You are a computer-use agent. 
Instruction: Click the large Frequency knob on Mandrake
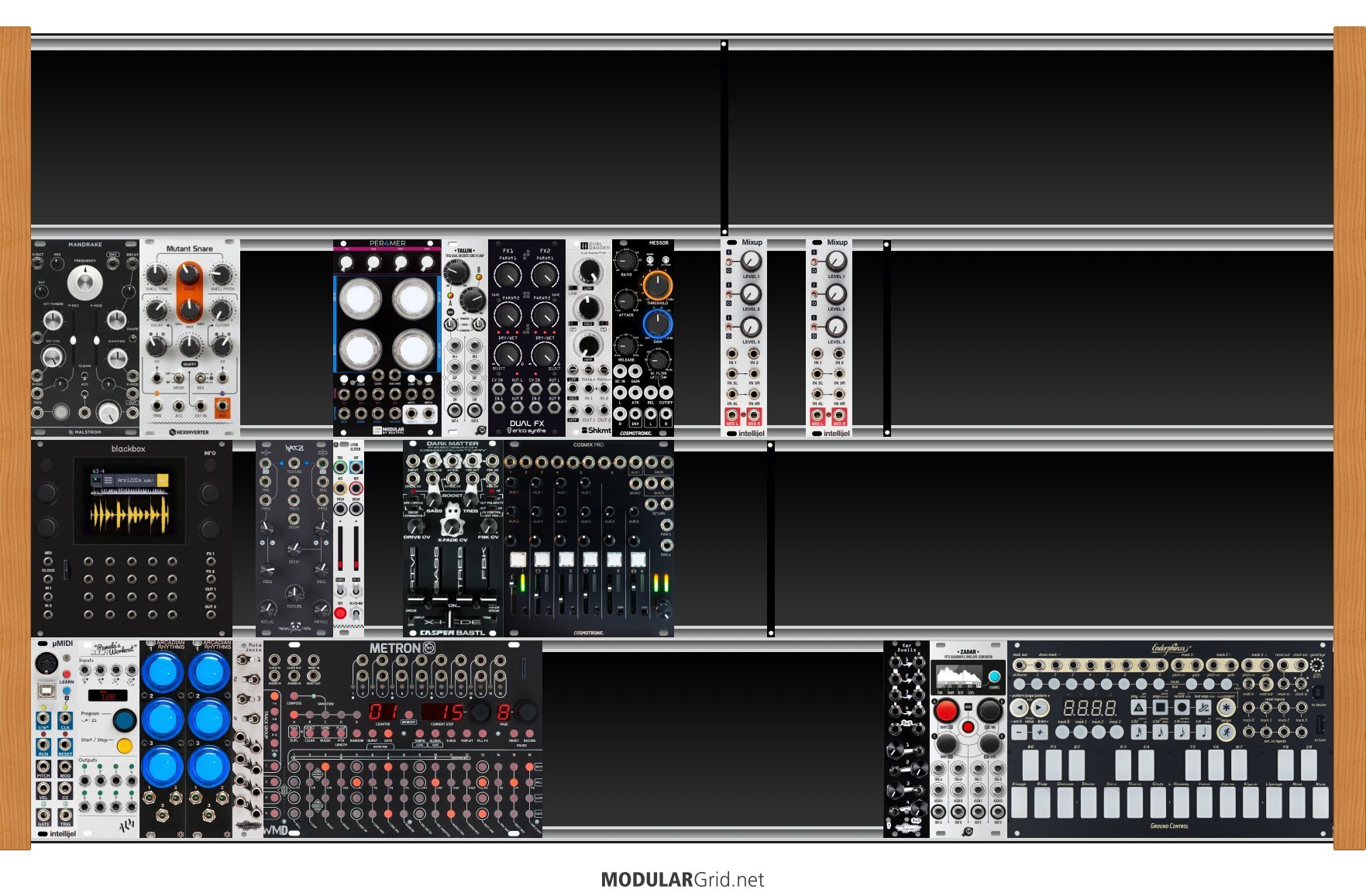pyautogui.click(x=84, y=283)
